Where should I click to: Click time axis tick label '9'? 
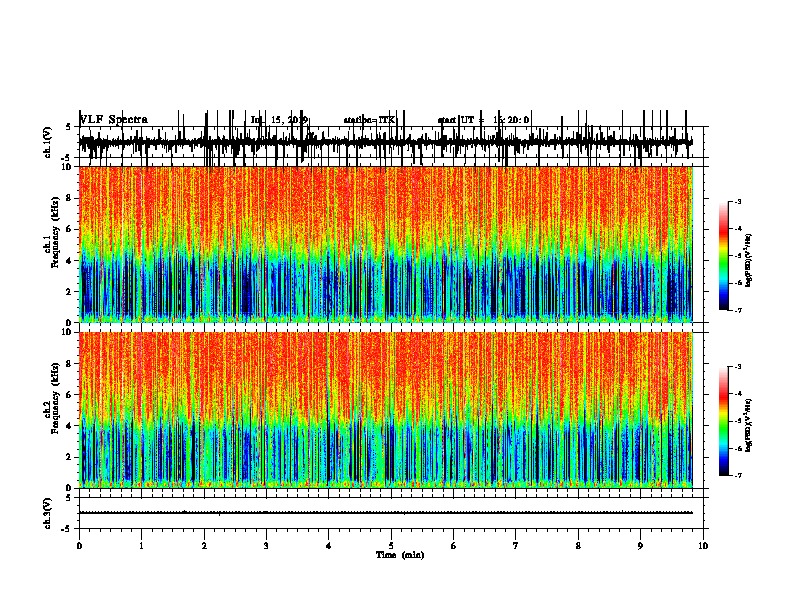(640, 546)
